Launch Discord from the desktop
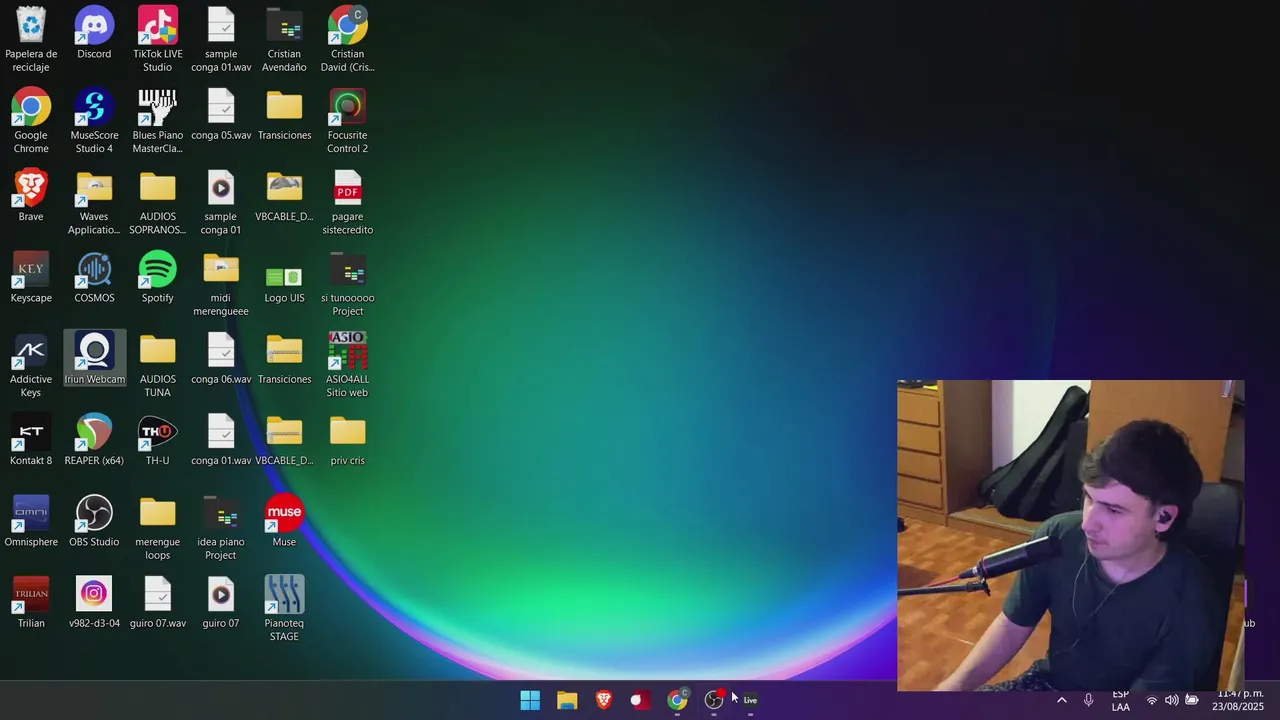The height and width of the screenshot is (720, 1280). 94,34
